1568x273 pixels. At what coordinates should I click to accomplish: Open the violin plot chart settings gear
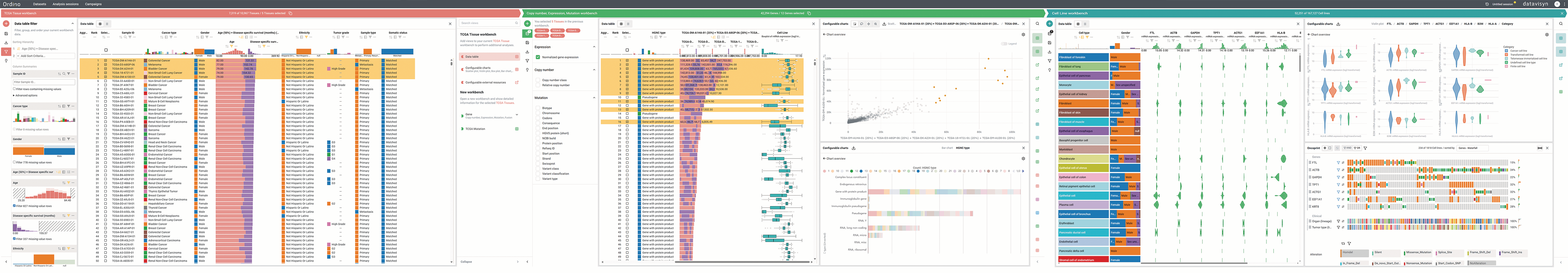[x=1547, y=35]
